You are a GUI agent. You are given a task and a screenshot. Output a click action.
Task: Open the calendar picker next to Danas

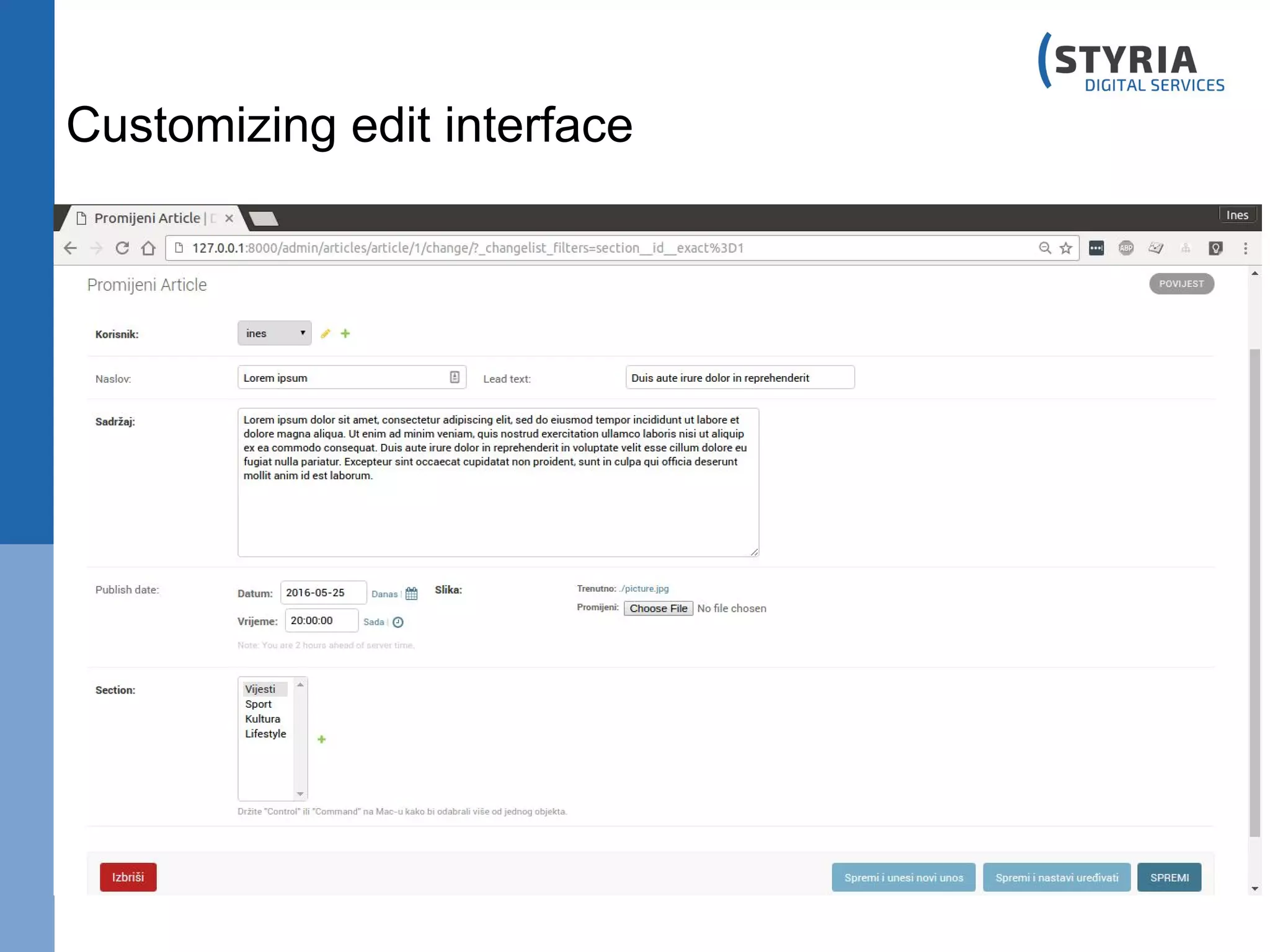click(x=411, y=594)
